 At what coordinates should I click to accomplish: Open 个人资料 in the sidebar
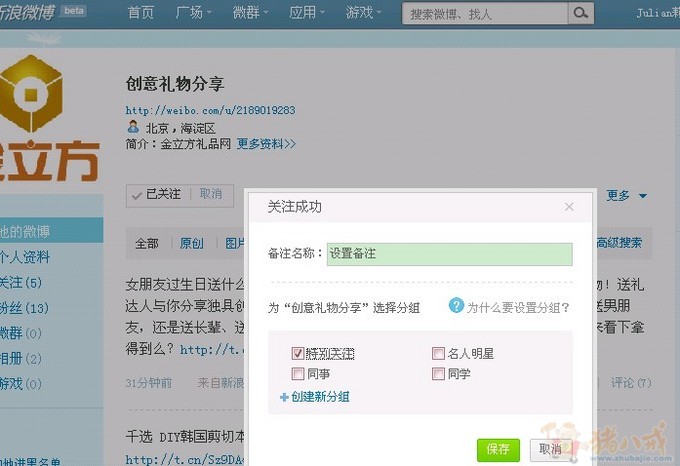tap(25, 257)
